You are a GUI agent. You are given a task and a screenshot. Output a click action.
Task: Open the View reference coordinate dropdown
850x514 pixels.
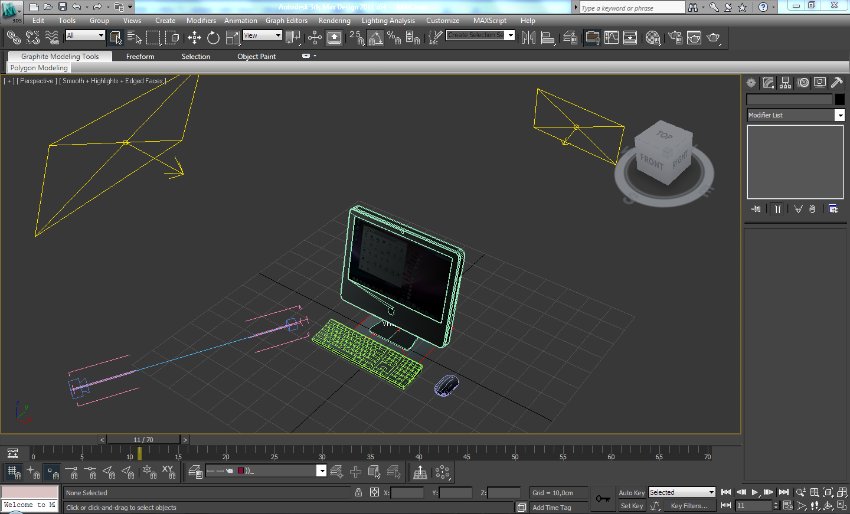[x=262, y=36]
